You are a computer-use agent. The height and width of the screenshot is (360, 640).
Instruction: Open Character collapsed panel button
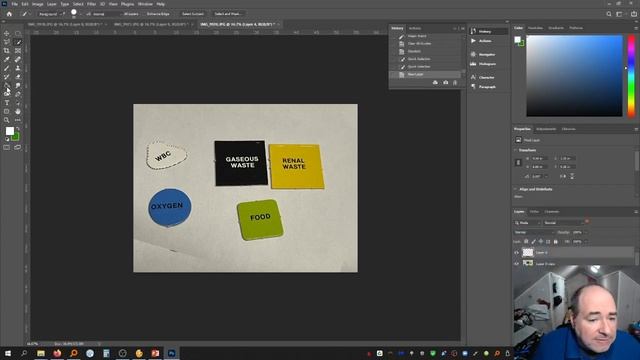point(488,78)
